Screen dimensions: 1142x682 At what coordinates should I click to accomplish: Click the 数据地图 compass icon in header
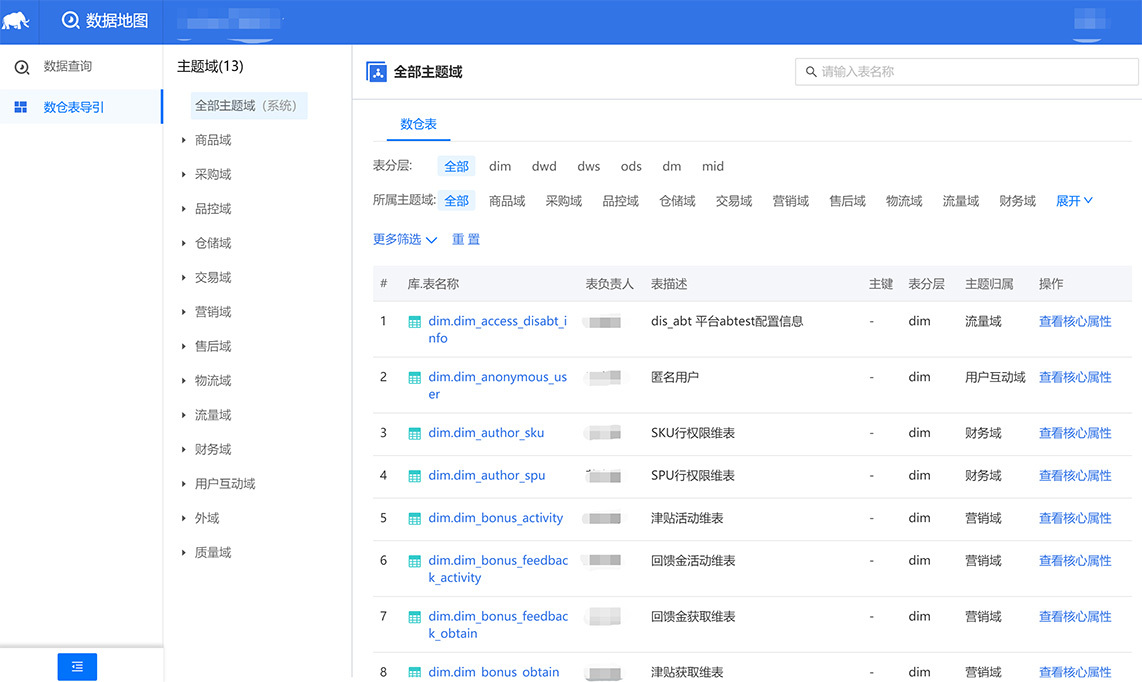pos(70,21)
